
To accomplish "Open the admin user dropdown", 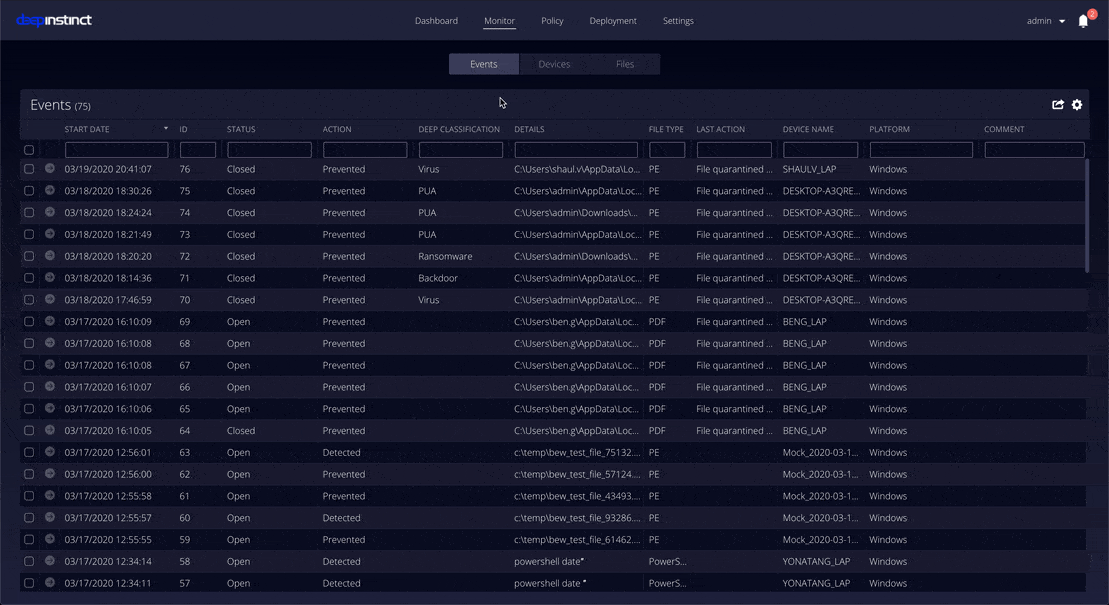I will [1045, 21].
